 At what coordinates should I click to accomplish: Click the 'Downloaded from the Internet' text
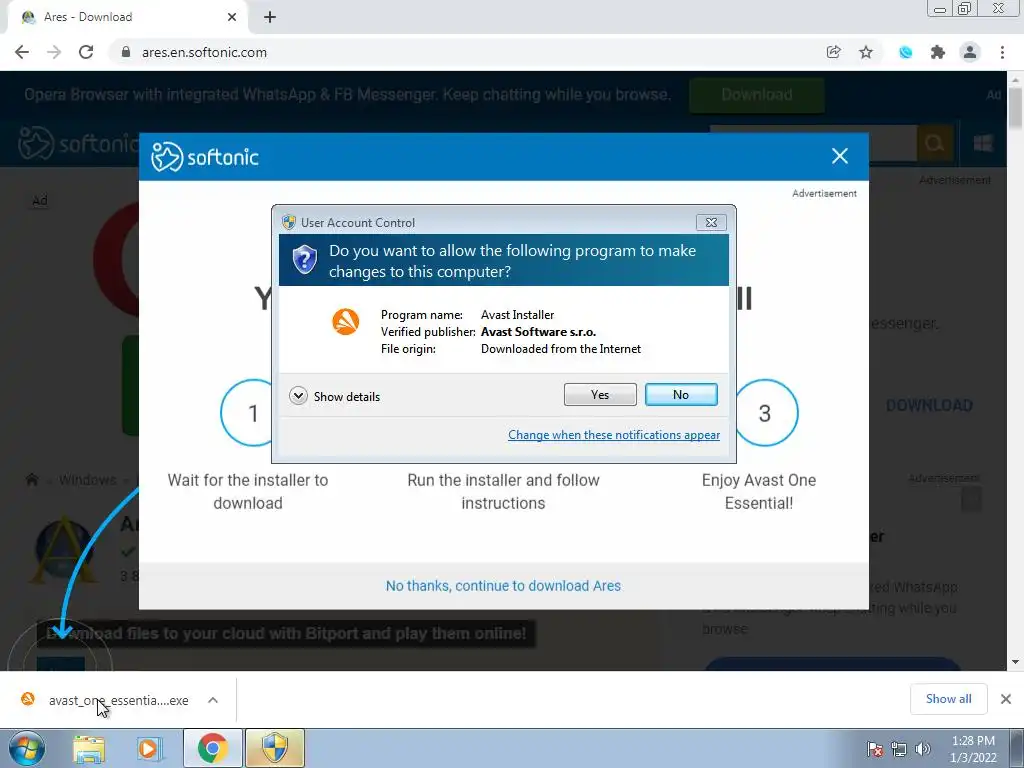(561, 349)
